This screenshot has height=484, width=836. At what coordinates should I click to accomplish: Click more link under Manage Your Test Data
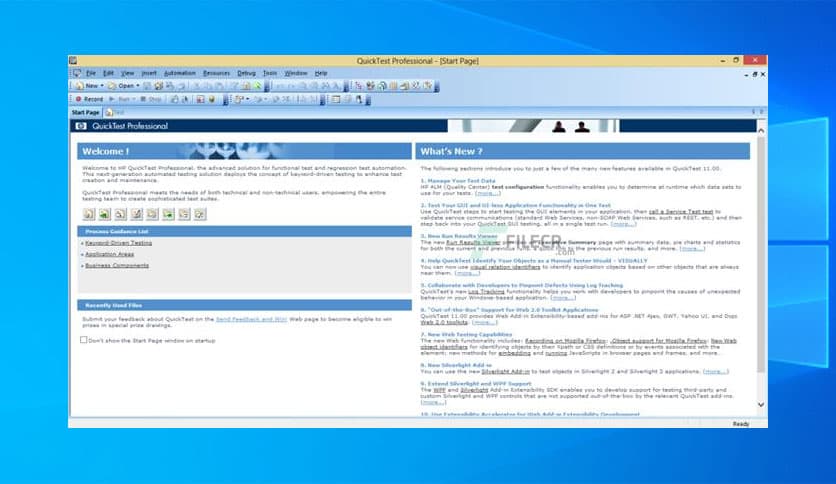pyautogui.click(x=488, y=193)
